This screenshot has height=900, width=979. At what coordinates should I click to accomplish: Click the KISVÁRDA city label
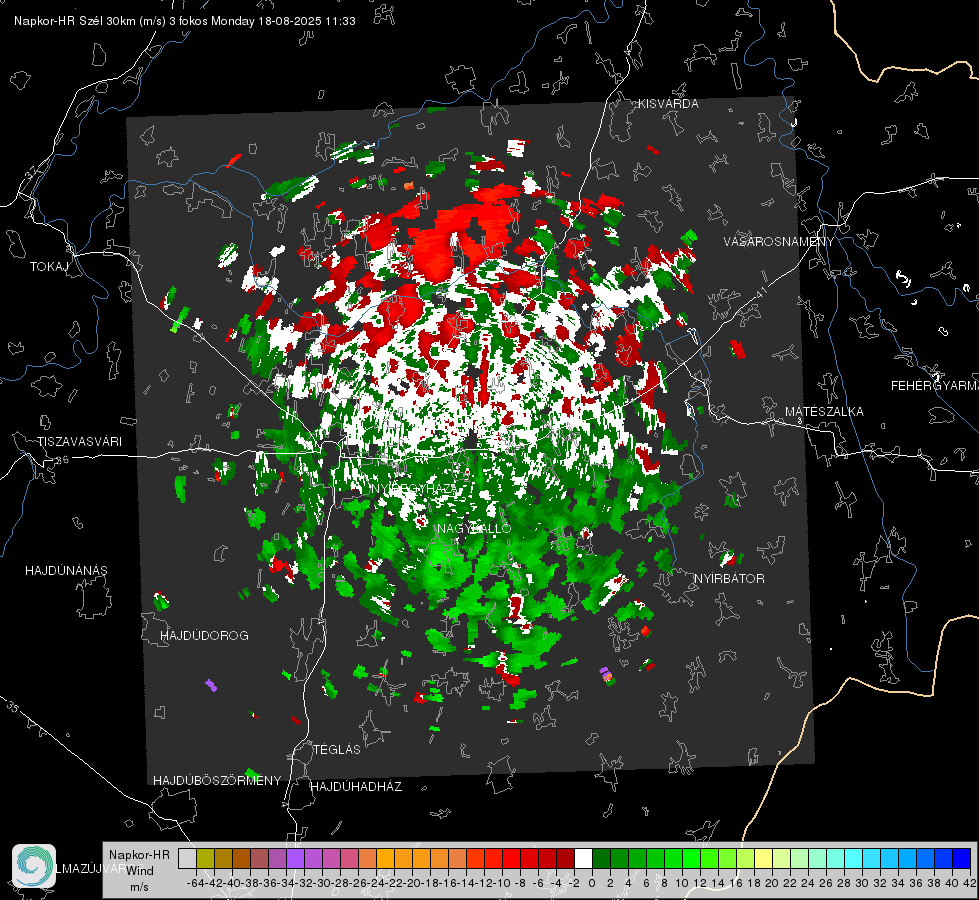[668, 104]
